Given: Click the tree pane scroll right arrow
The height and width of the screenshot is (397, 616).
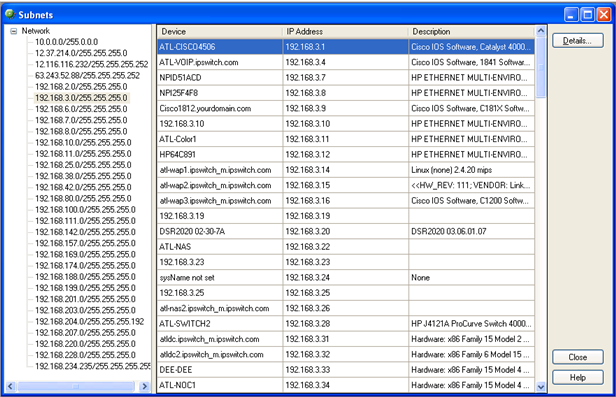Looking at the screenshot, I should (x=145, y=386).
